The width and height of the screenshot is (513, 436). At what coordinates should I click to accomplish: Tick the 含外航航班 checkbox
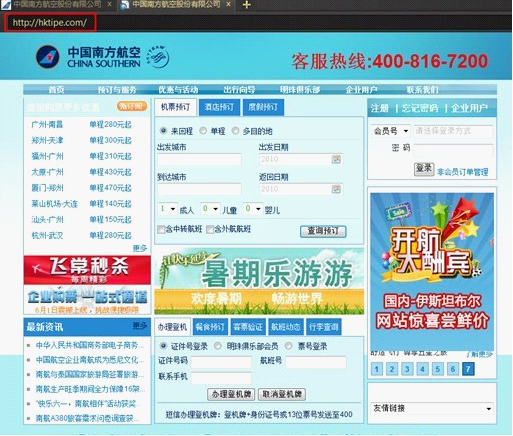click(x=210, y=230)
